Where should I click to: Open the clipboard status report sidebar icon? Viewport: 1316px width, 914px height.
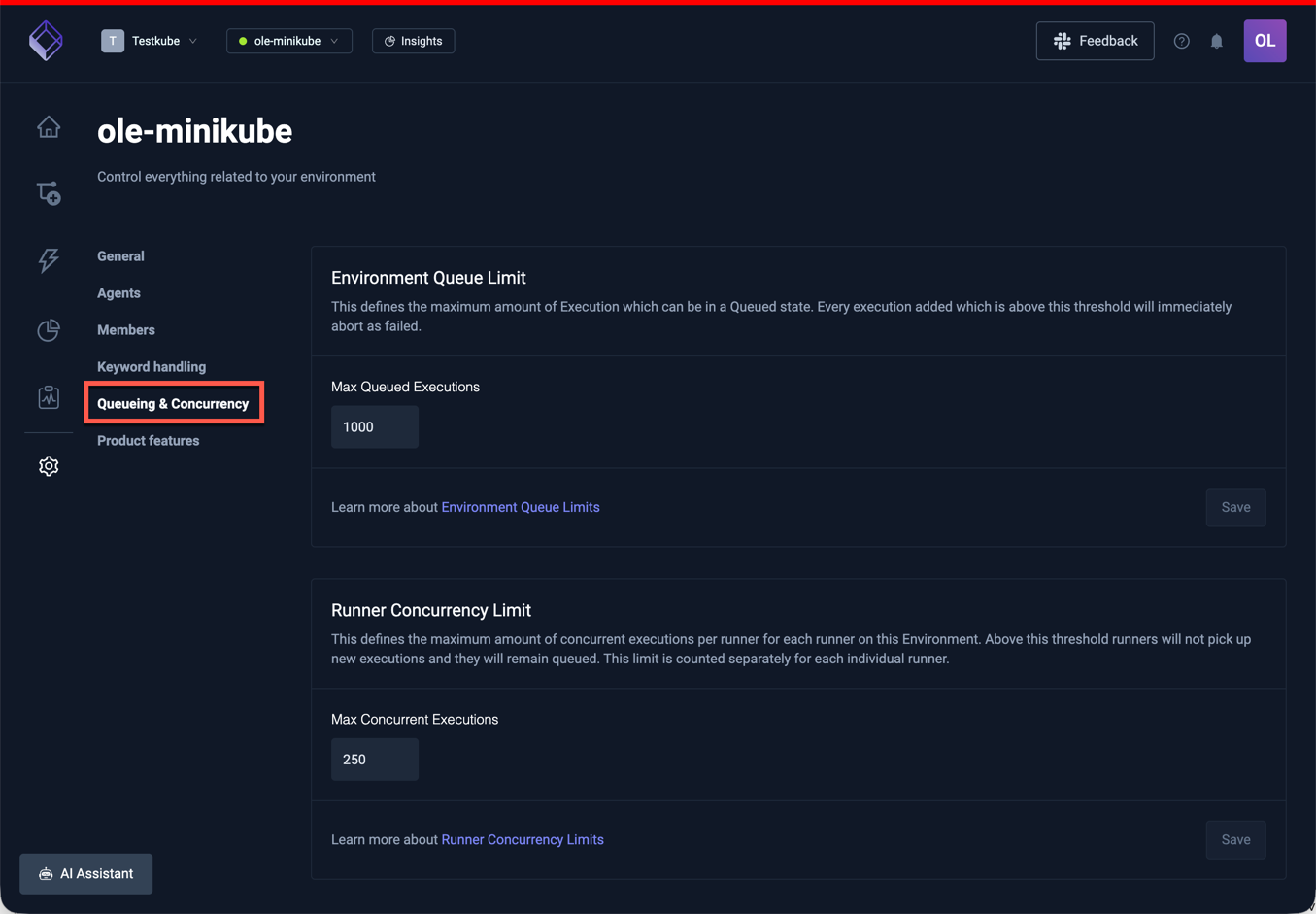pyautogui.click(x=49, y=397)
